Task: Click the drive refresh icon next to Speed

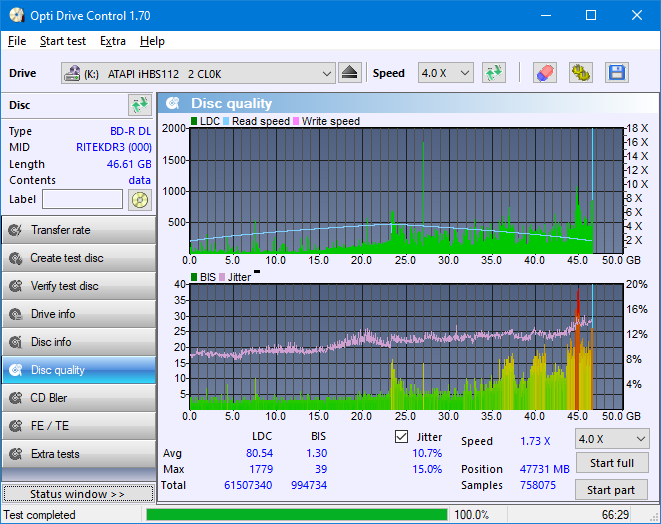Action: [x=494, y=73]
